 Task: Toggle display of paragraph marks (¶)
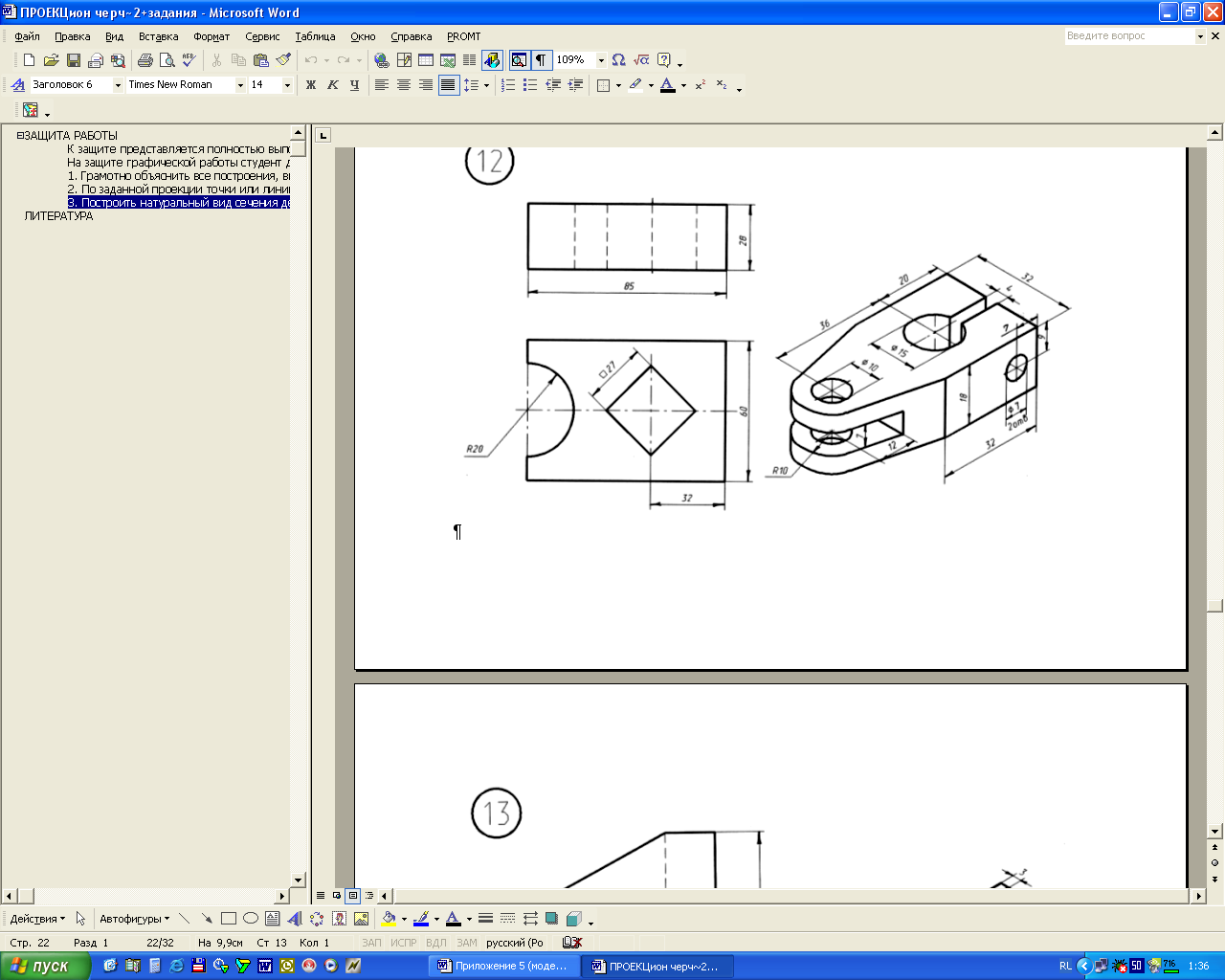click(541, 60)
